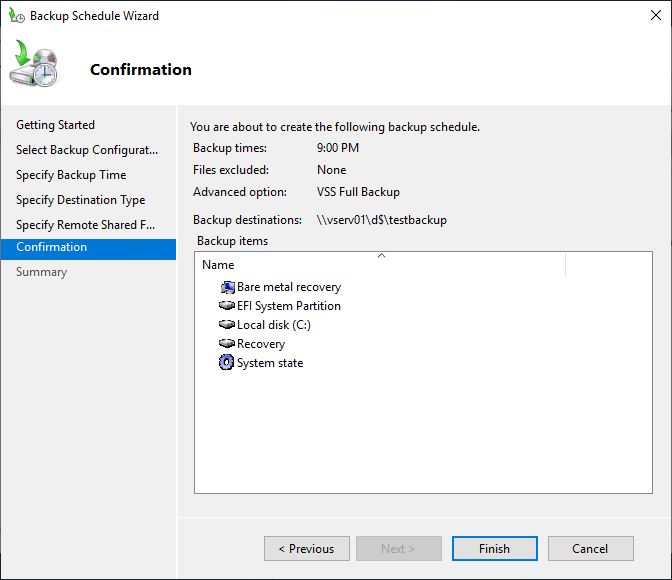The image size is (672, 580).
Task: Click the sort arrow above Name column
Action: tap(381, 255)
